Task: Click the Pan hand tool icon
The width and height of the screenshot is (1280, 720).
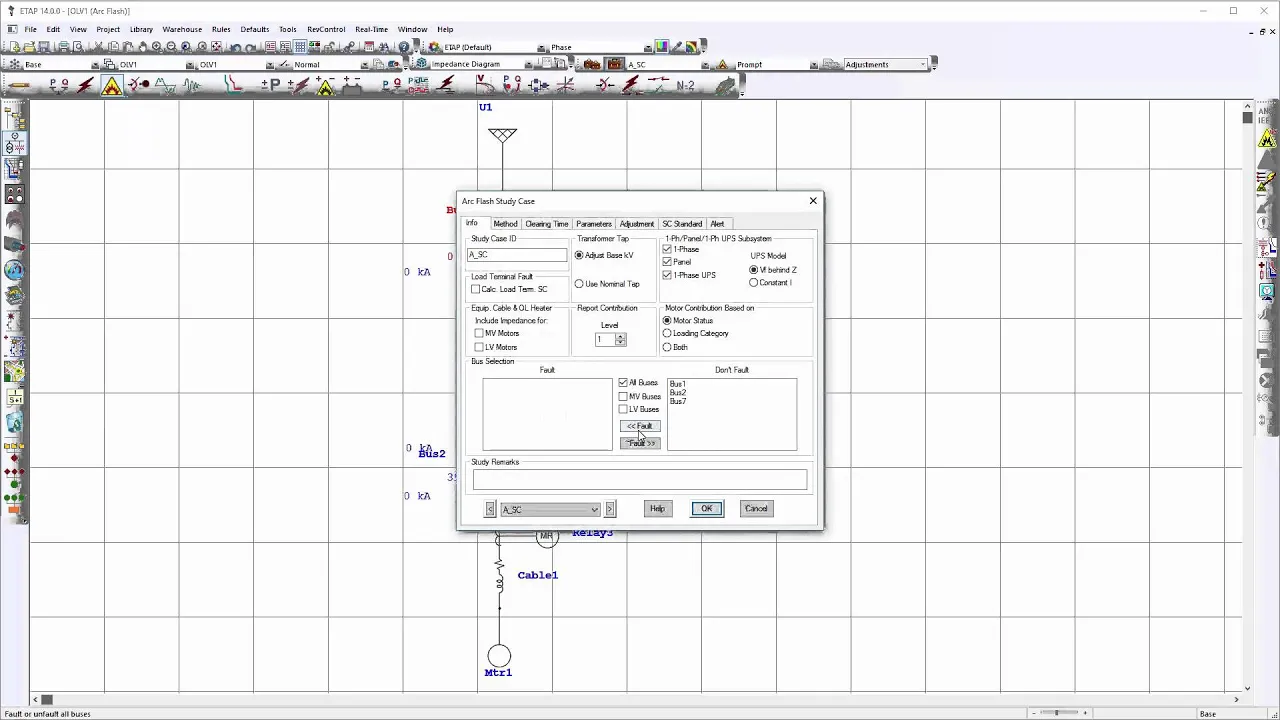Action: point(142,47)
